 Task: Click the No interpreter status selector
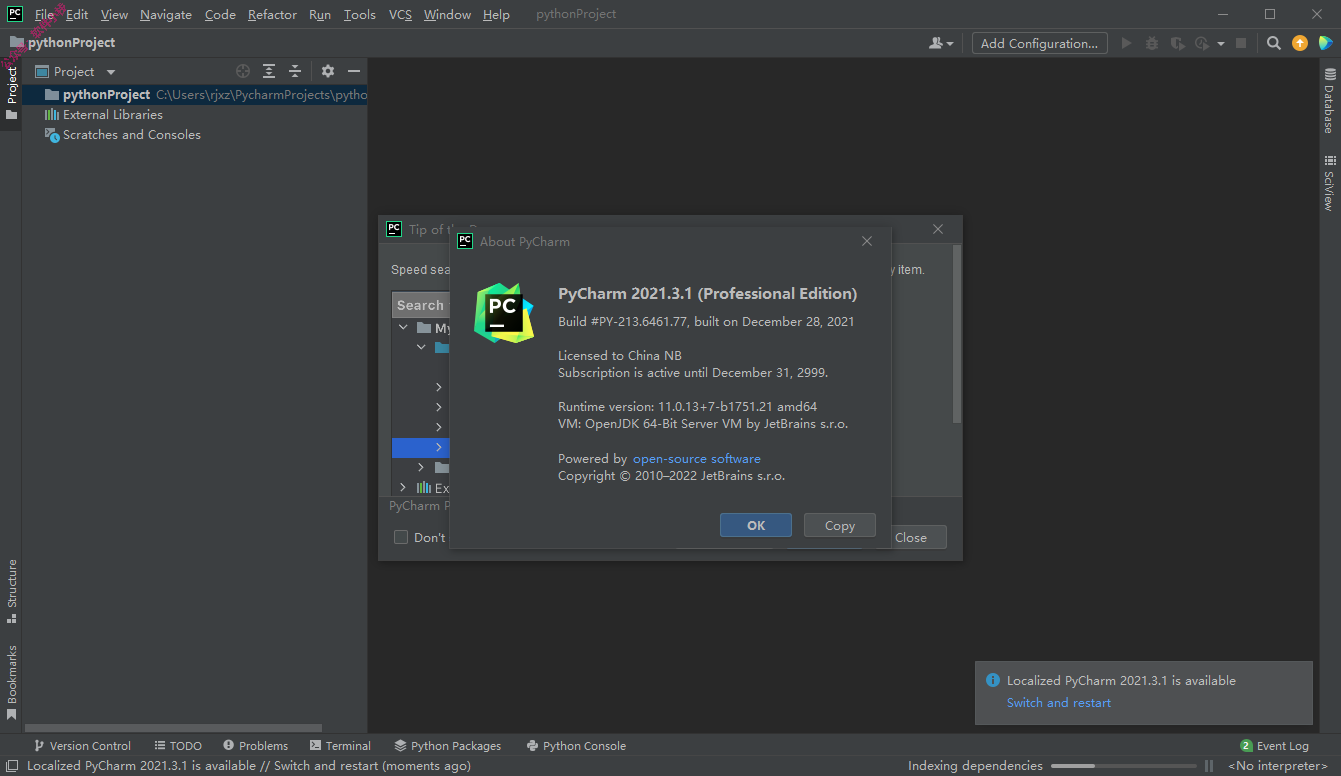point(1278,766)
